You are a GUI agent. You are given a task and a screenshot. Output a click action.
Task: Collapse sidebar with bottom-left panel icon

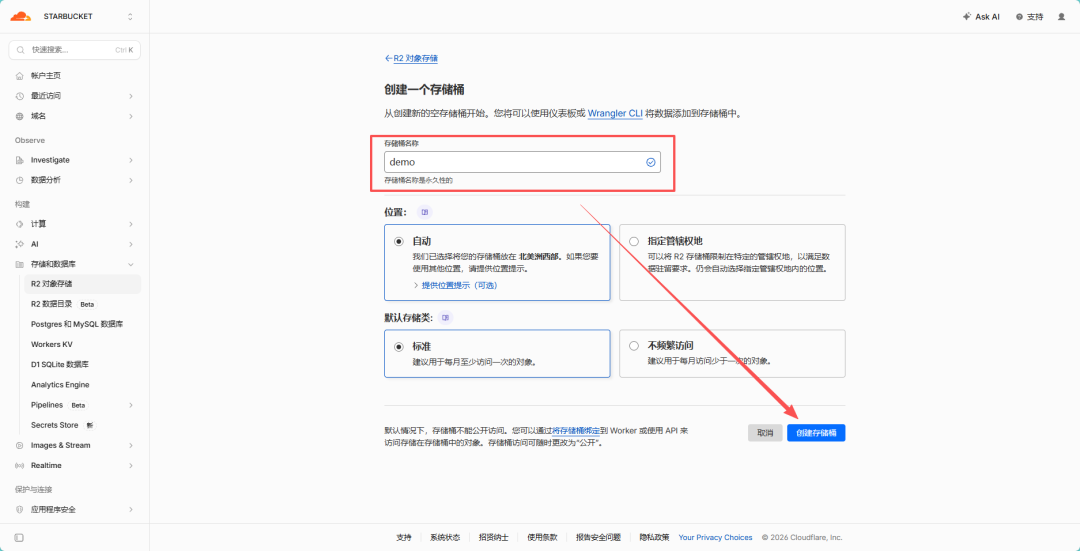coord(19,537)
